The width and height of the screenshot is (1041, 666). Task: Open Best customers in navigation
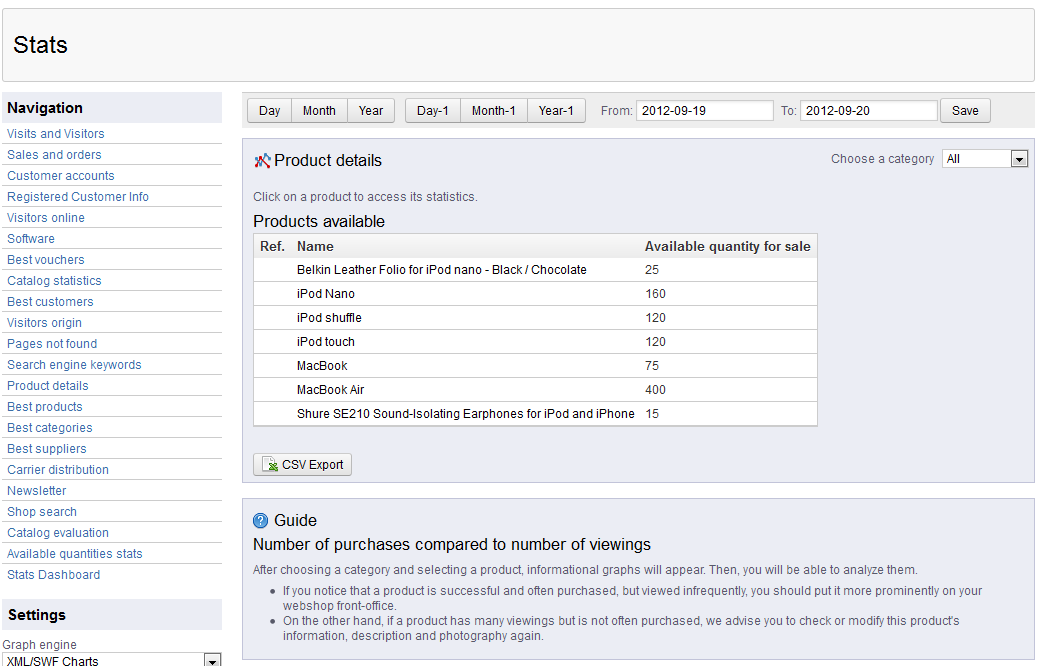click(50, 302)
